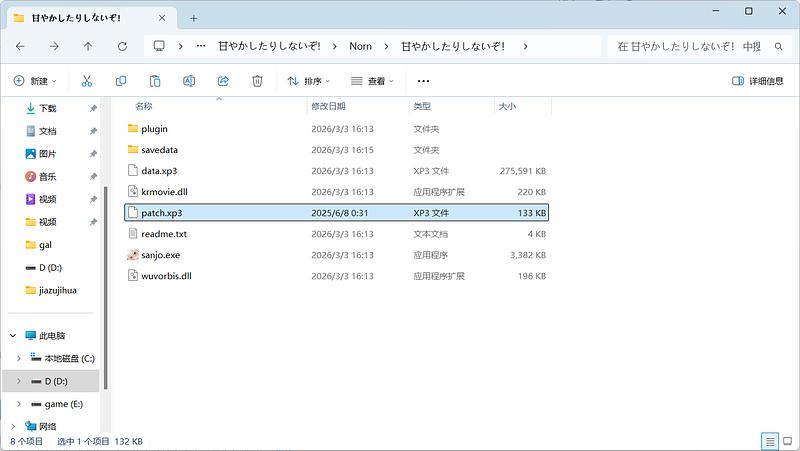Click the Norn breadcrumb path segment

coord(360,46)
